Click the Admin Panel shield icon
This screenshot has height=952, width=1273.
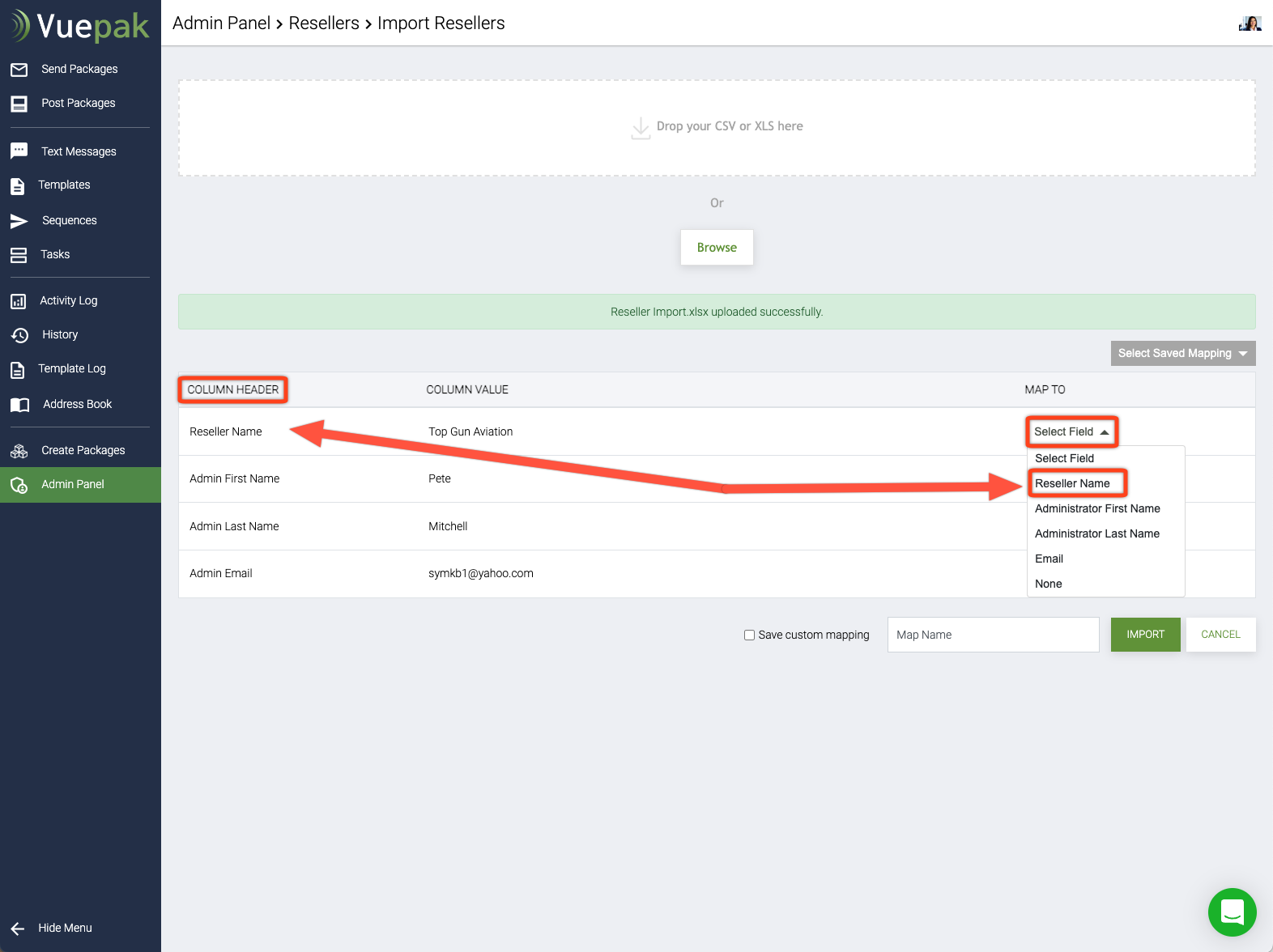pos(19,485)
